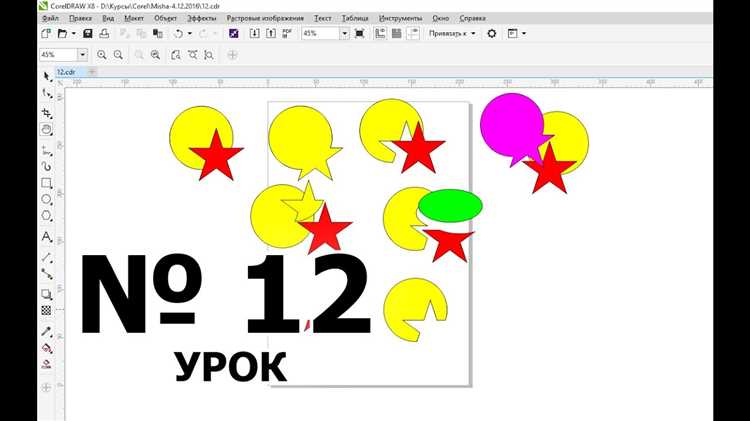The image size is (750, 421).
Task: Click the Zoom to page width icon
Action: pos(192,55)
